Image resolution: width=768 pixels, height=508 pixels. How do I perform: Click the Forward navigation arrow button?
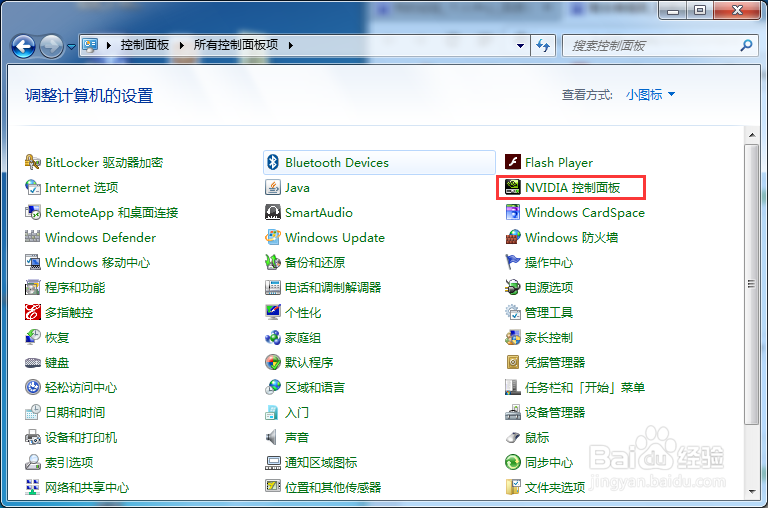click(x=51, y=47)
